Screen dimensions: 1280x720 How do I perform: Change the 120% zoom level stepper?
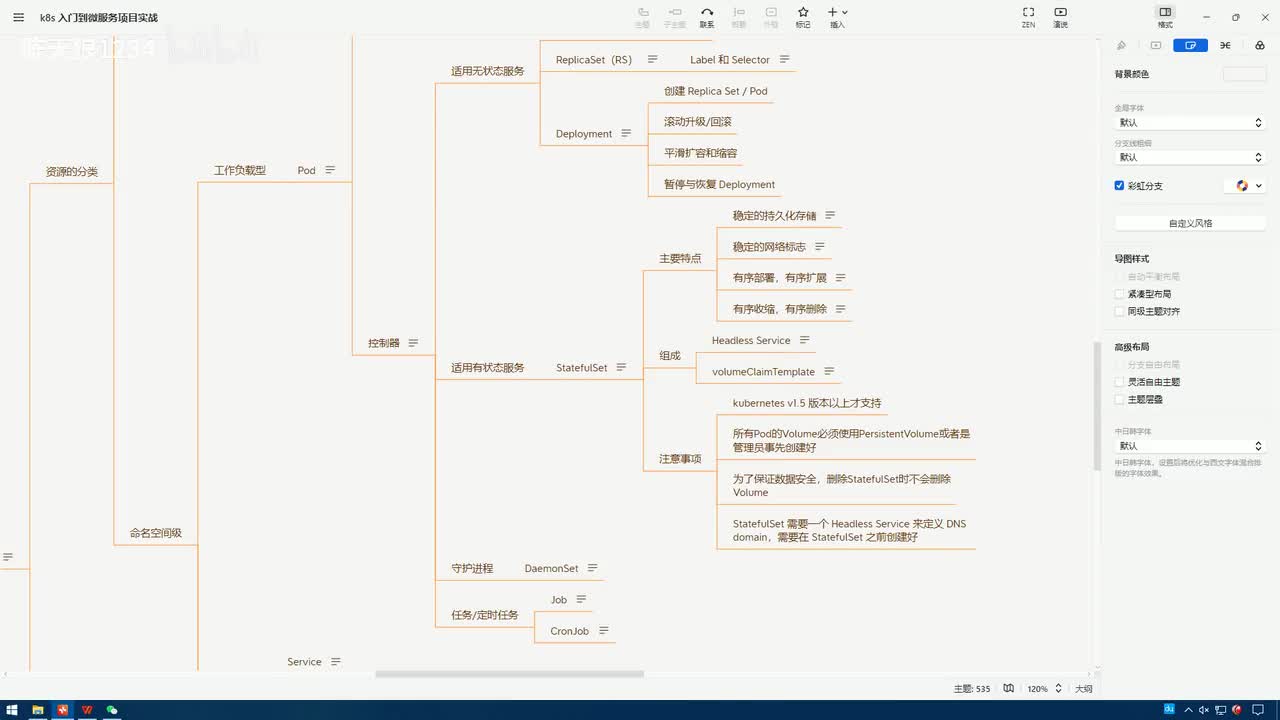tap(1058, 688)
